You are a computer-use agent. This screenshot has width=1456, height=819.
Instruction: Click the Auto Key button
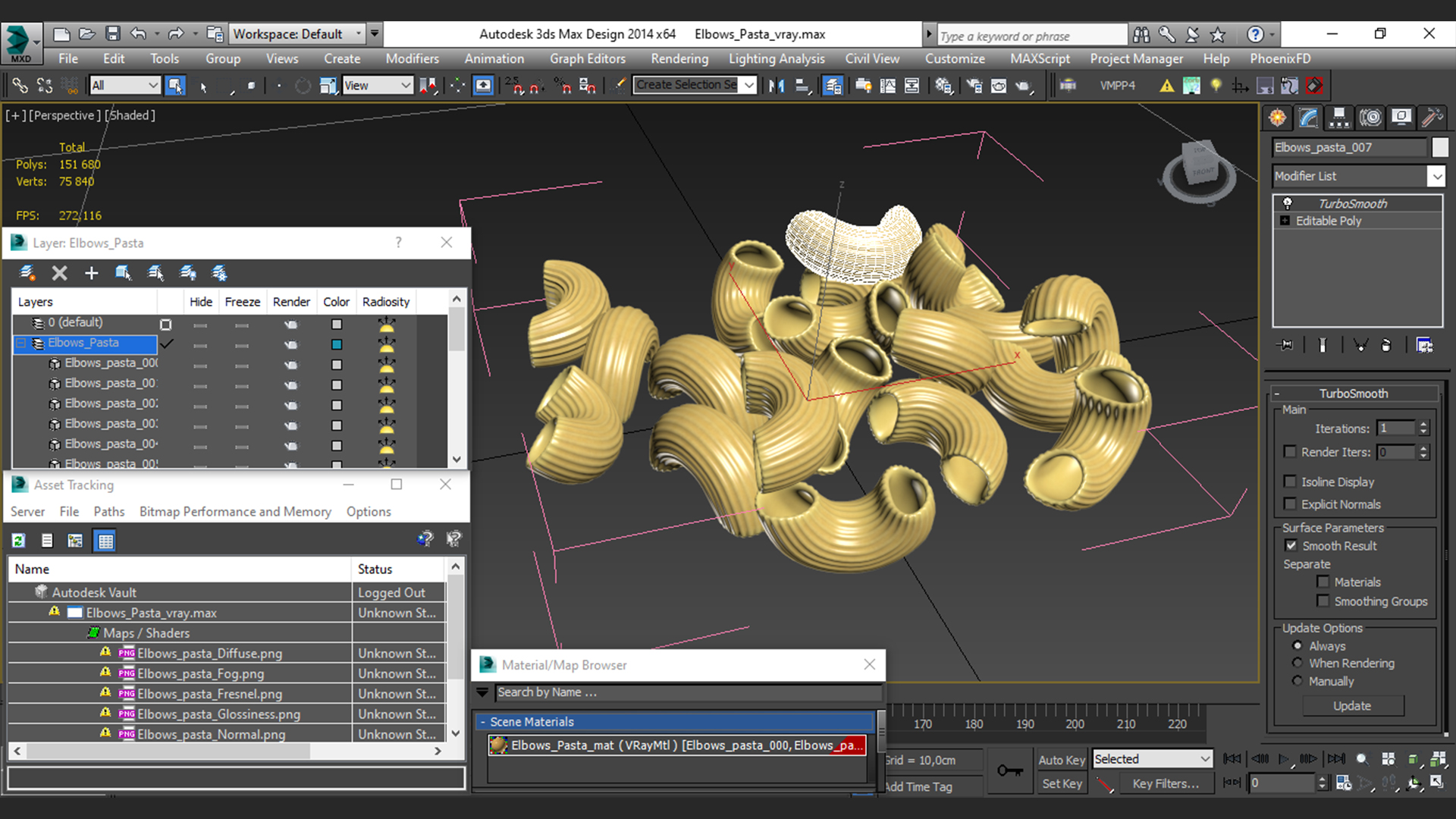tap(1061, 760)
